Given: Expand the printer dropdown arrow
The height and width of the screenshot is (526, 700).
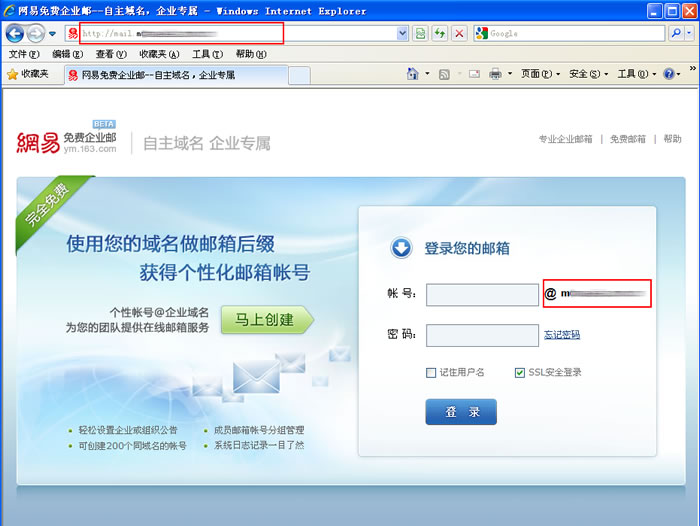Looking at the screenshot, I should (510, 74).
